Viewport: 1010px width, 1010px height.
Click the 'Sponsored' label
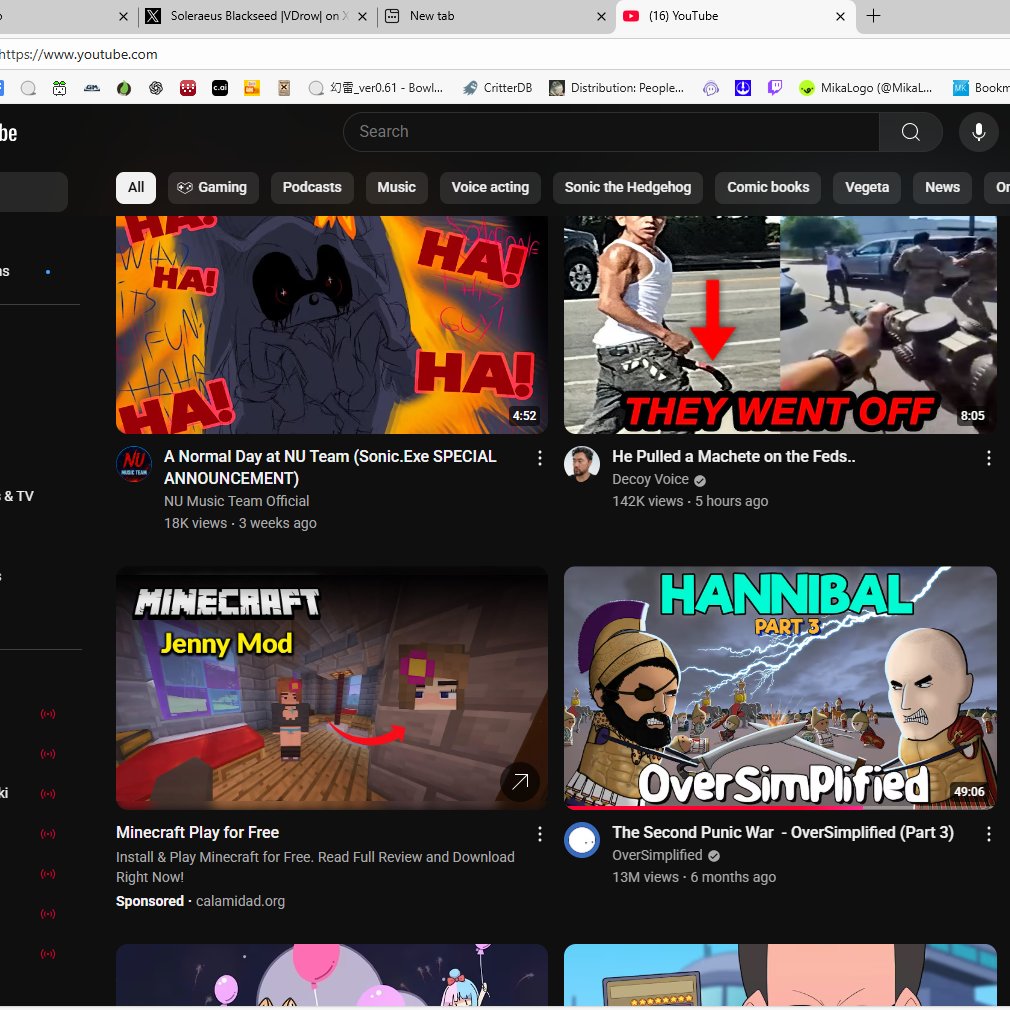(x=149, y=902)
